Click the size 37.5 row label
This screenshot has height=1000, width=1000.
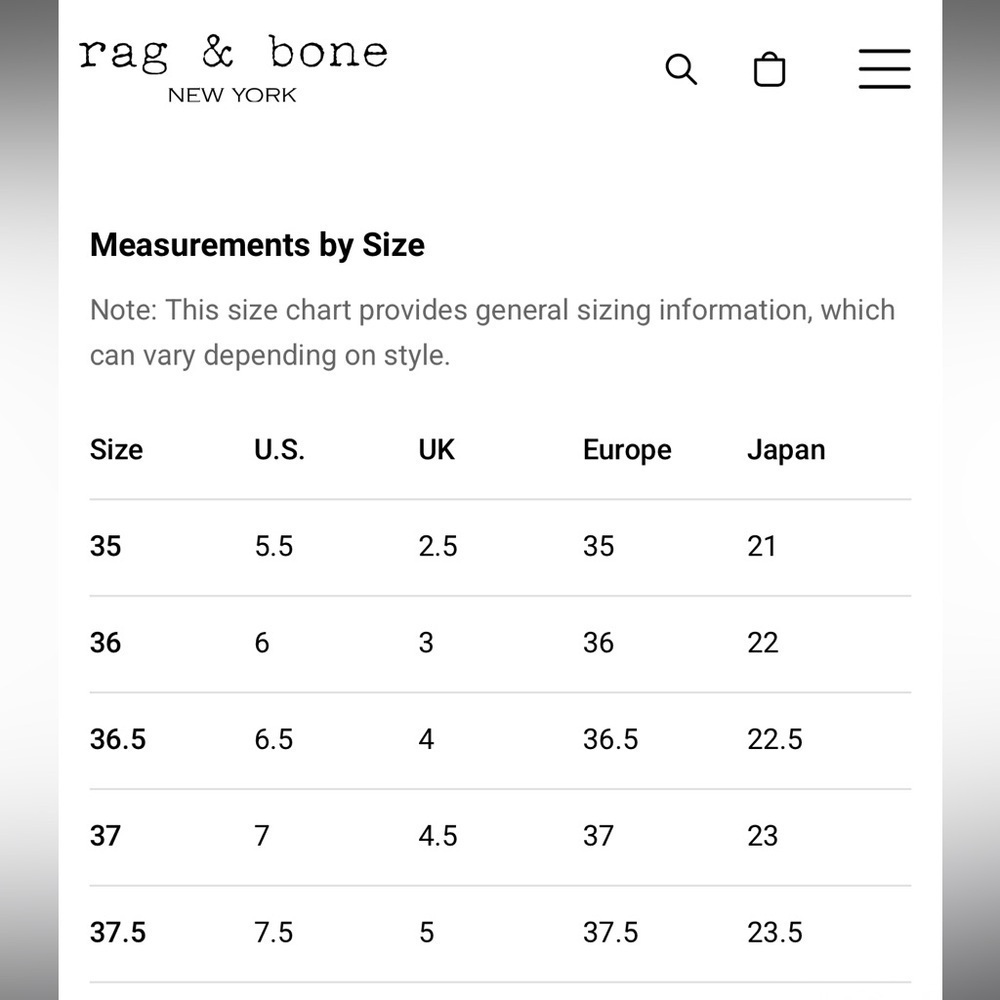pyautogui.click(x=118, y=932)
